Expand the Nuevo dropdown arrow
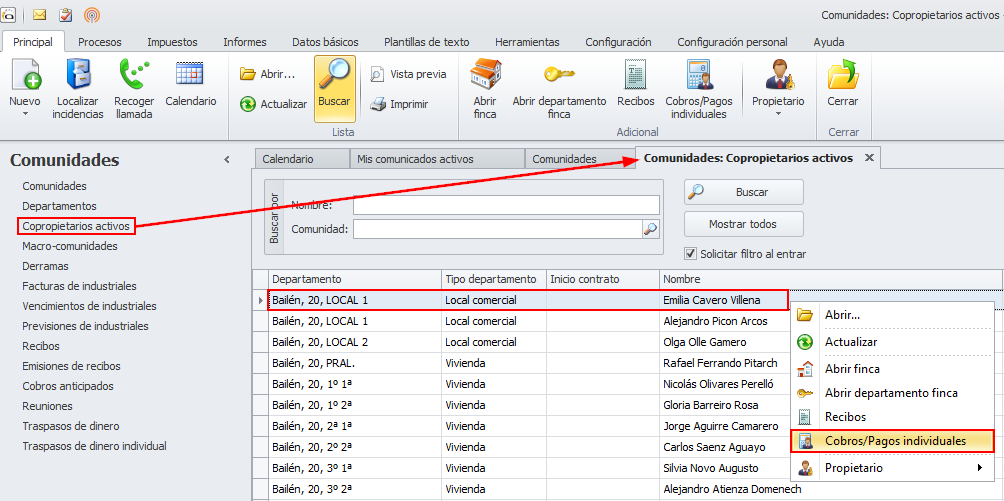 [25, 114]
